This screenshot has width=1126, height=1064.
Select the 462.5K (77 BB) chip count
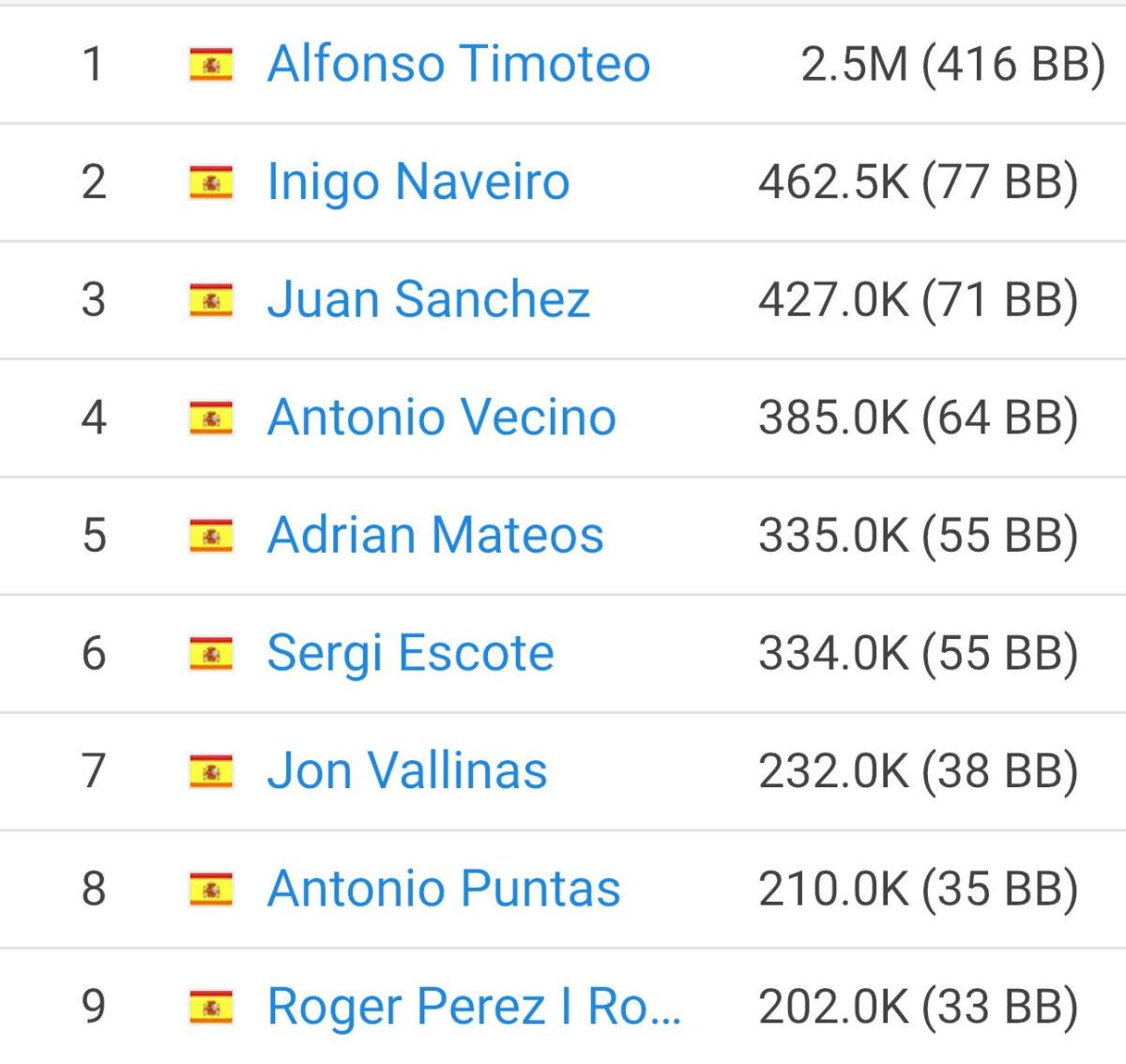click(919, 183)
